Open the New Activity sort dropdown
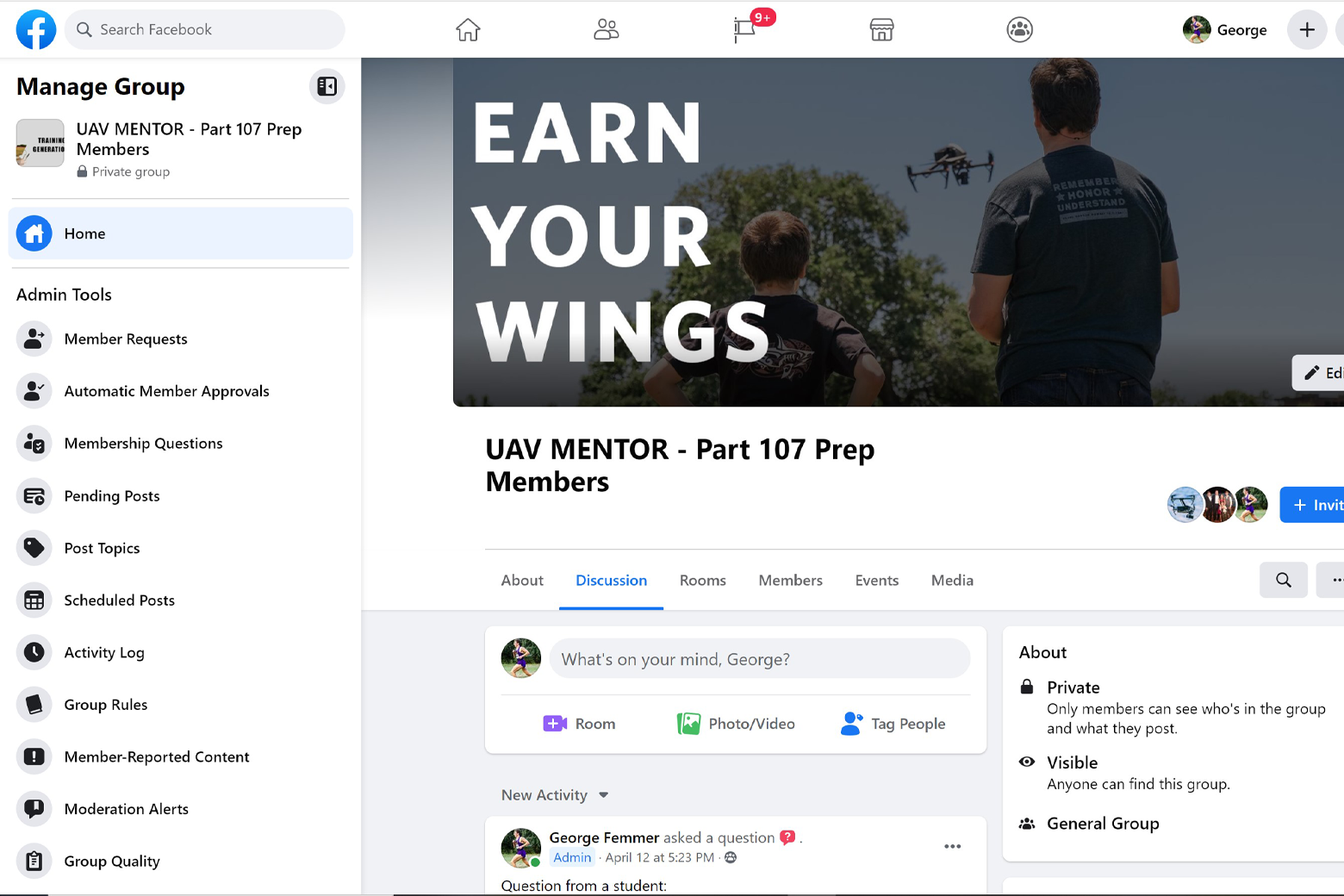 click(555, 795)
